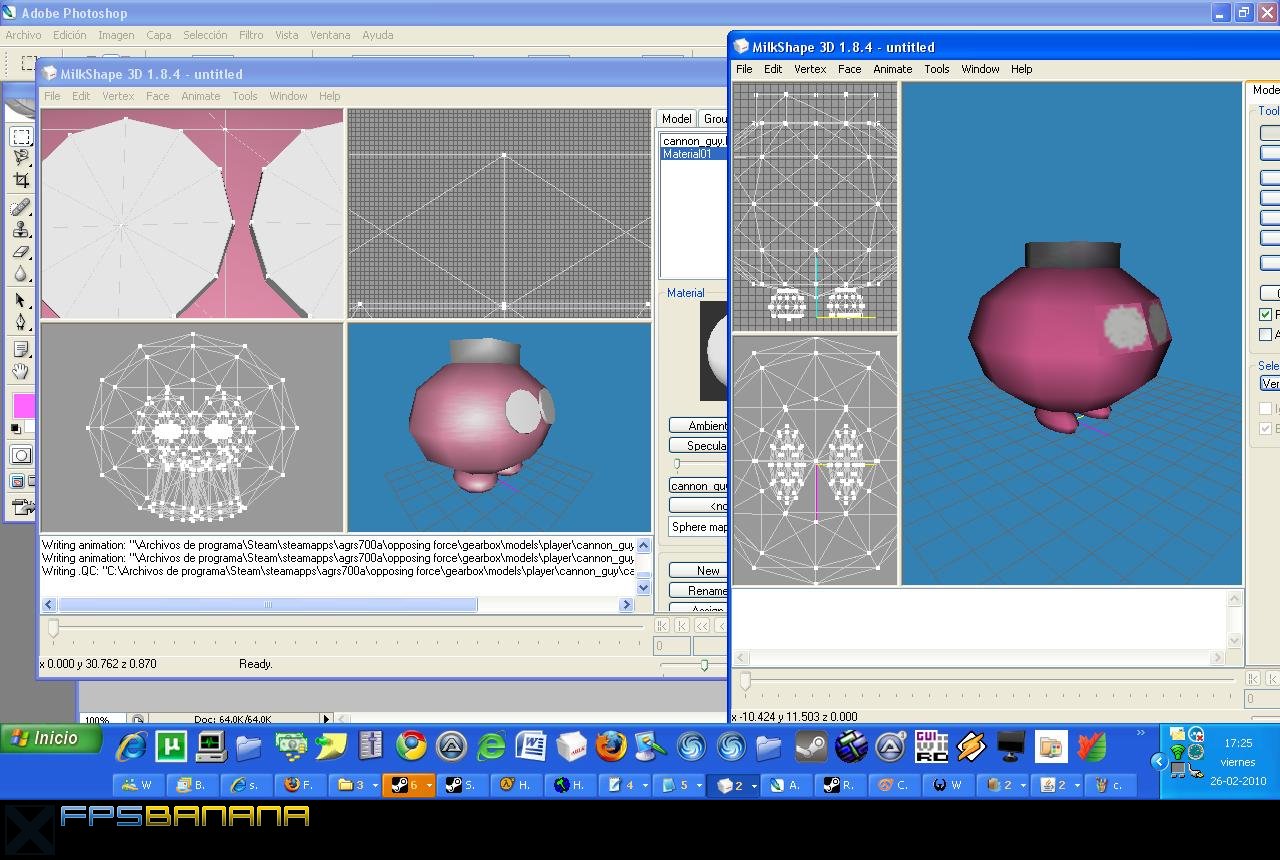1280x860 pixels.
Task: Select the Hand tool
Action: pos(21,371)
